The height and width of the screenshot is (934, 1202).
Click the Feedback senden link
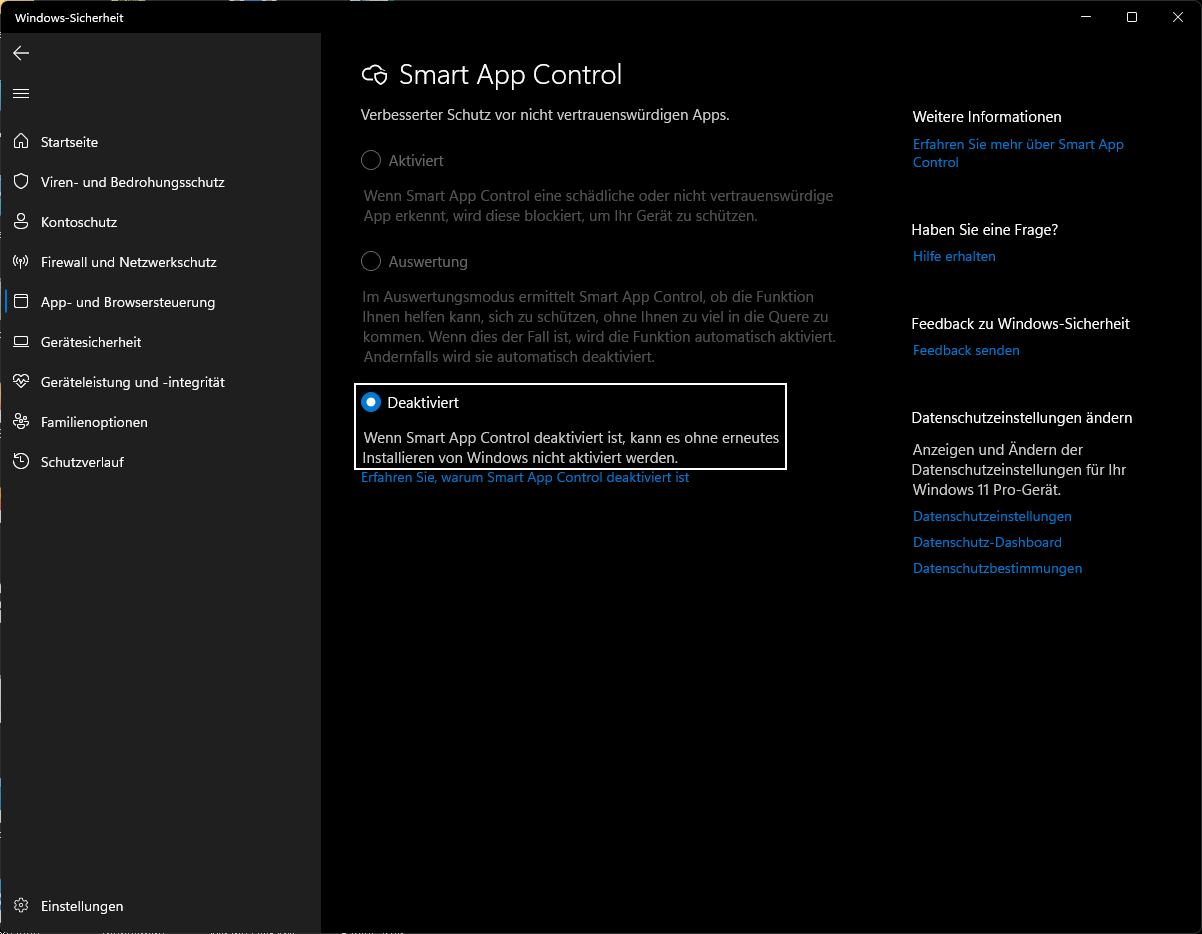[x=966, y=351]
